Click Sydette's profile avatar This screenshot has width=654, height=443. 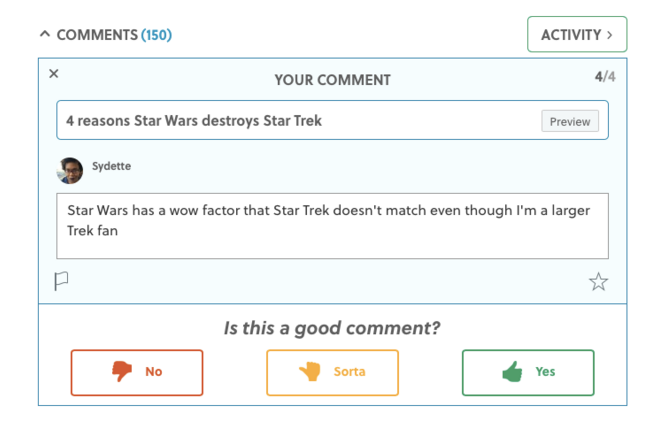click(69, 170)
